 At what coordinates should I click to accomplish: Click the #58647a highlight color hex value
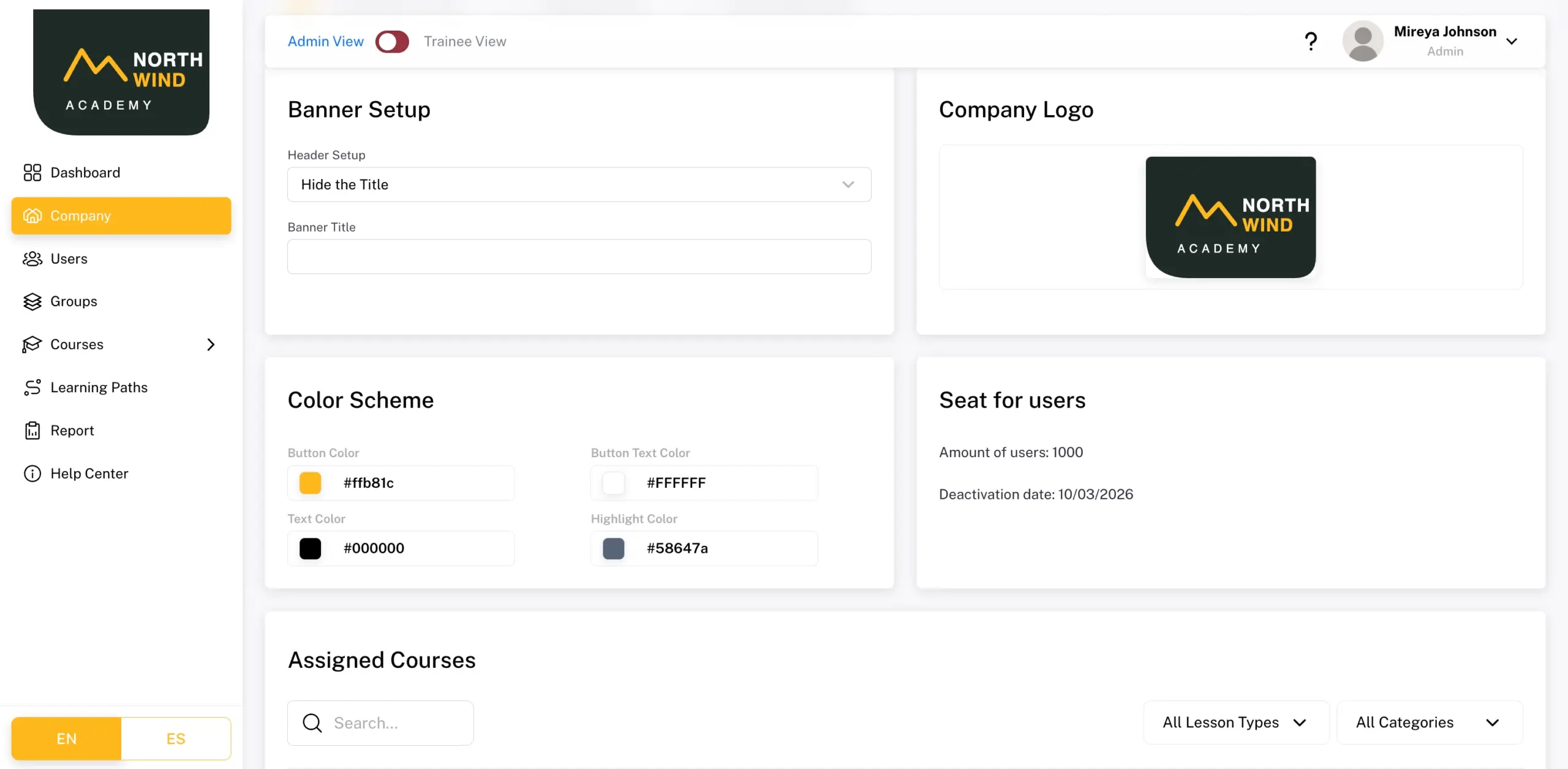(x=677, y=548)
